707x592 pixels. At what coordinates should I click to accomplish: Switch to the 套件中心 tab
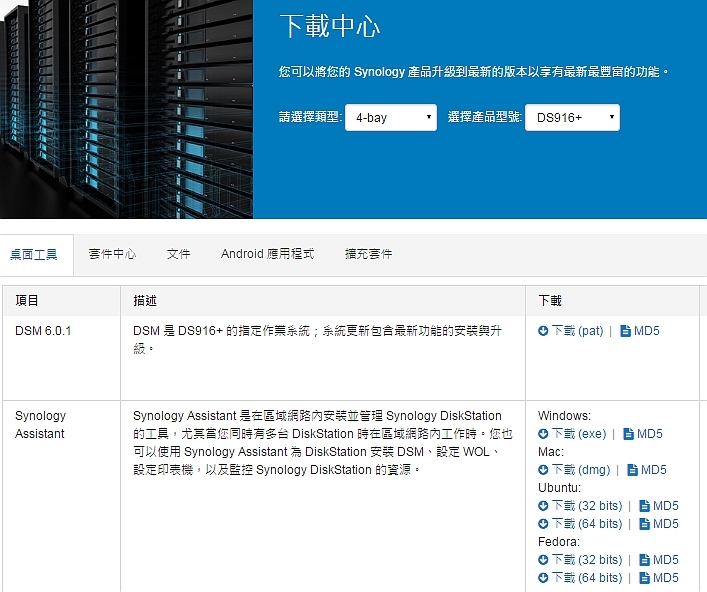[112, 254]
